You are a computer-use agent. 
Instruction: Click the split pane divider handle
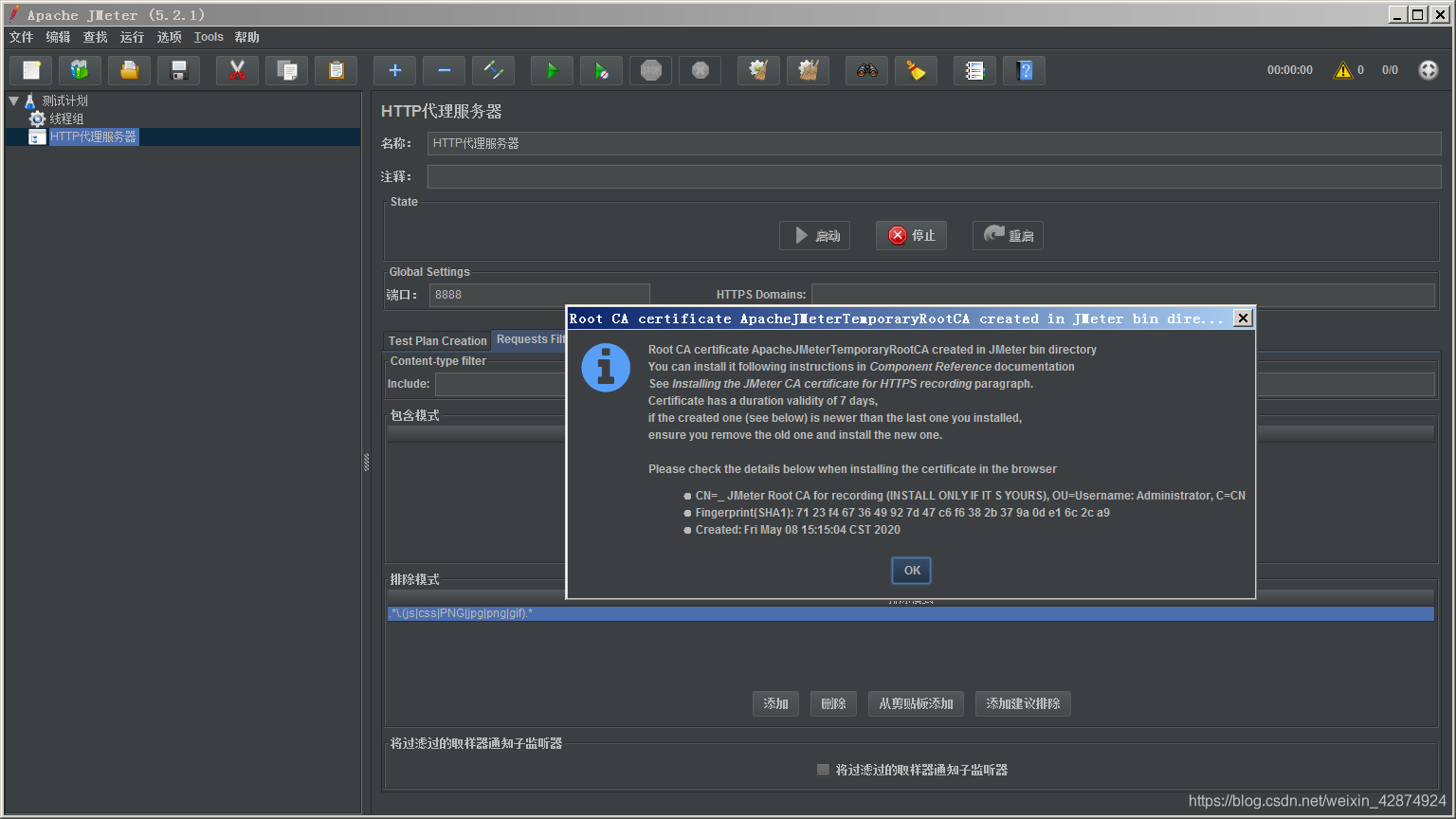tap(366, 463)
